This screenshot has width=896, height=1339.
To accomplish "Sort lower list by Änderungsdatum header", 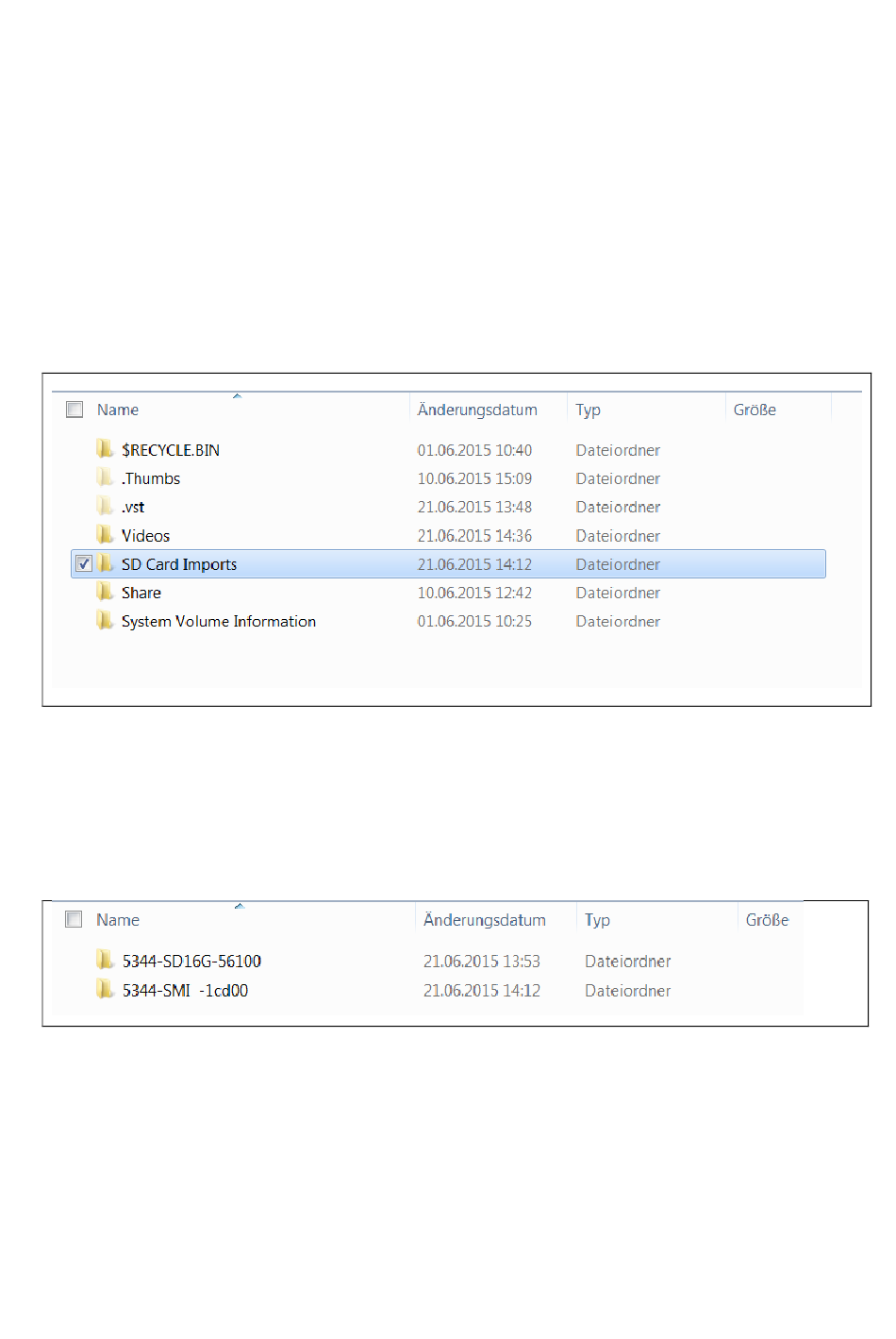I will coord(485,920).
